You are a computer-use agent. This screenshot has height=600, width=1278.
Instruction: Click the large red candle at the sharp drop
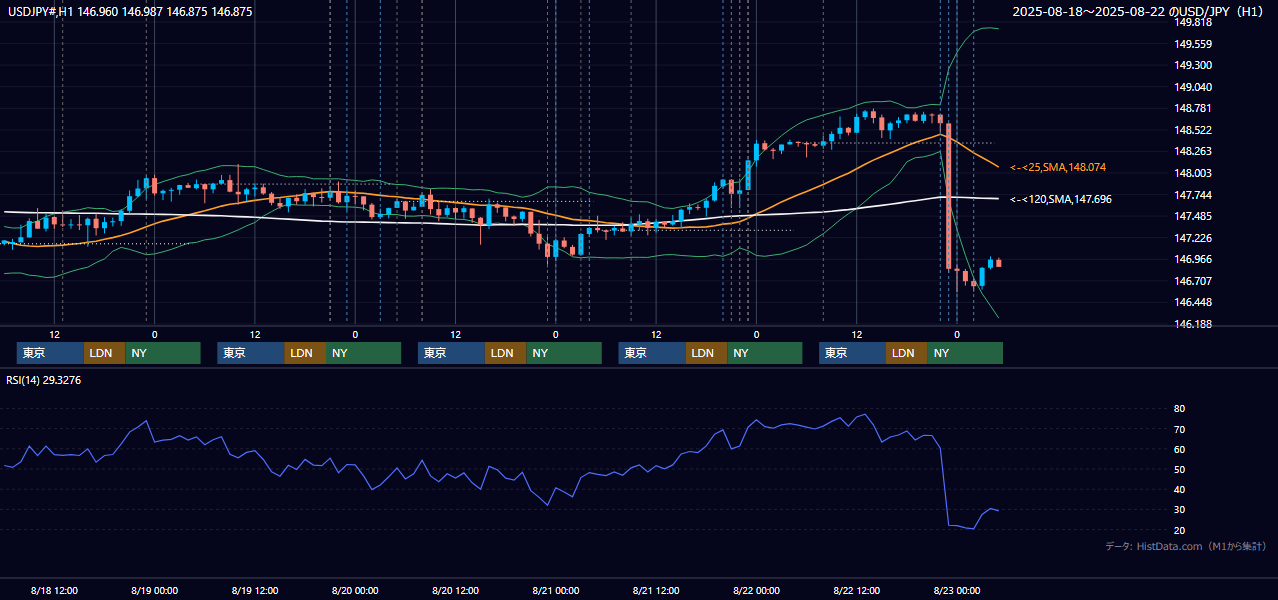pos(948,194)
